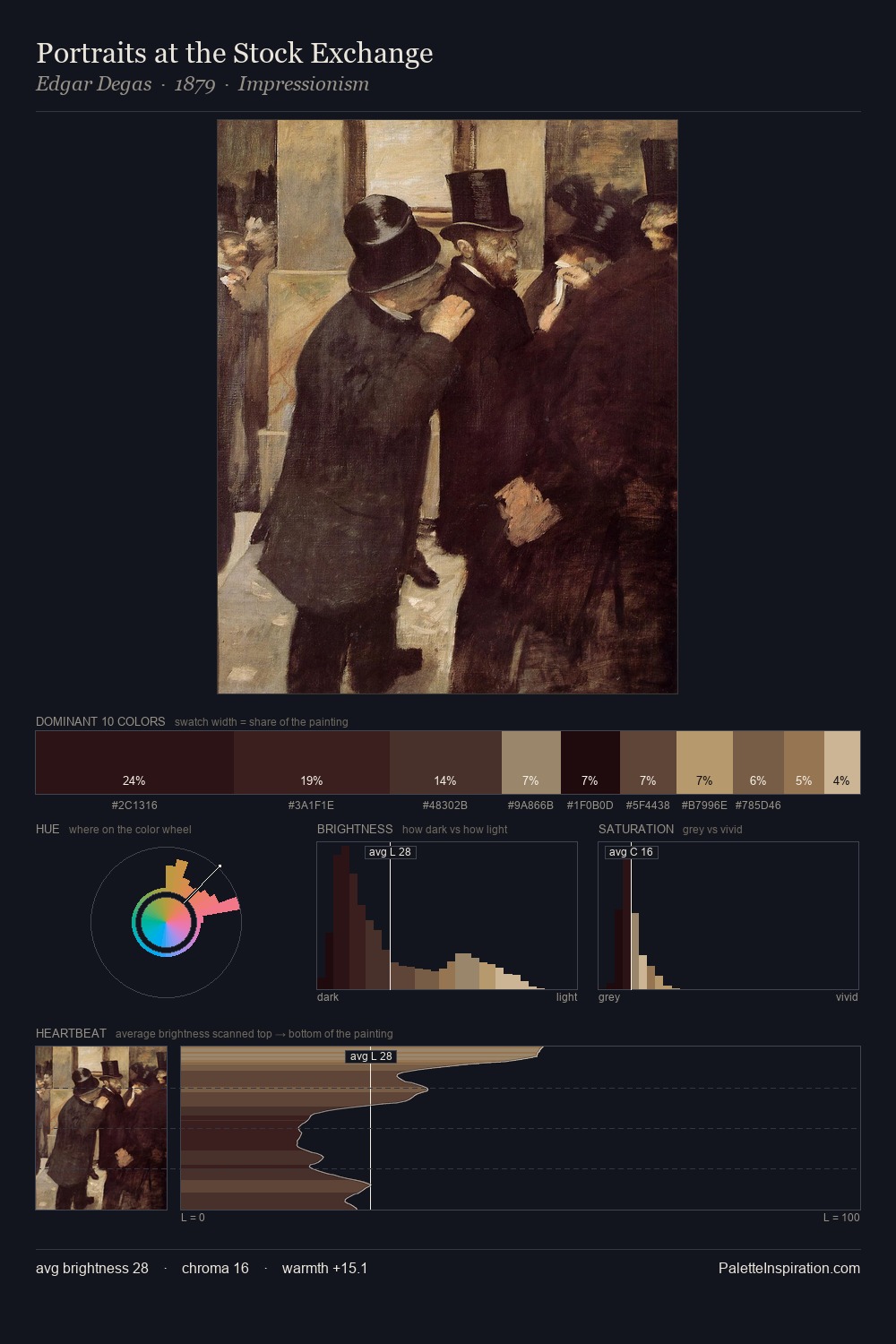Click the warmth +15.1 footer stat
Screen dimensions: 896x1344
[x=324, y=1268]
